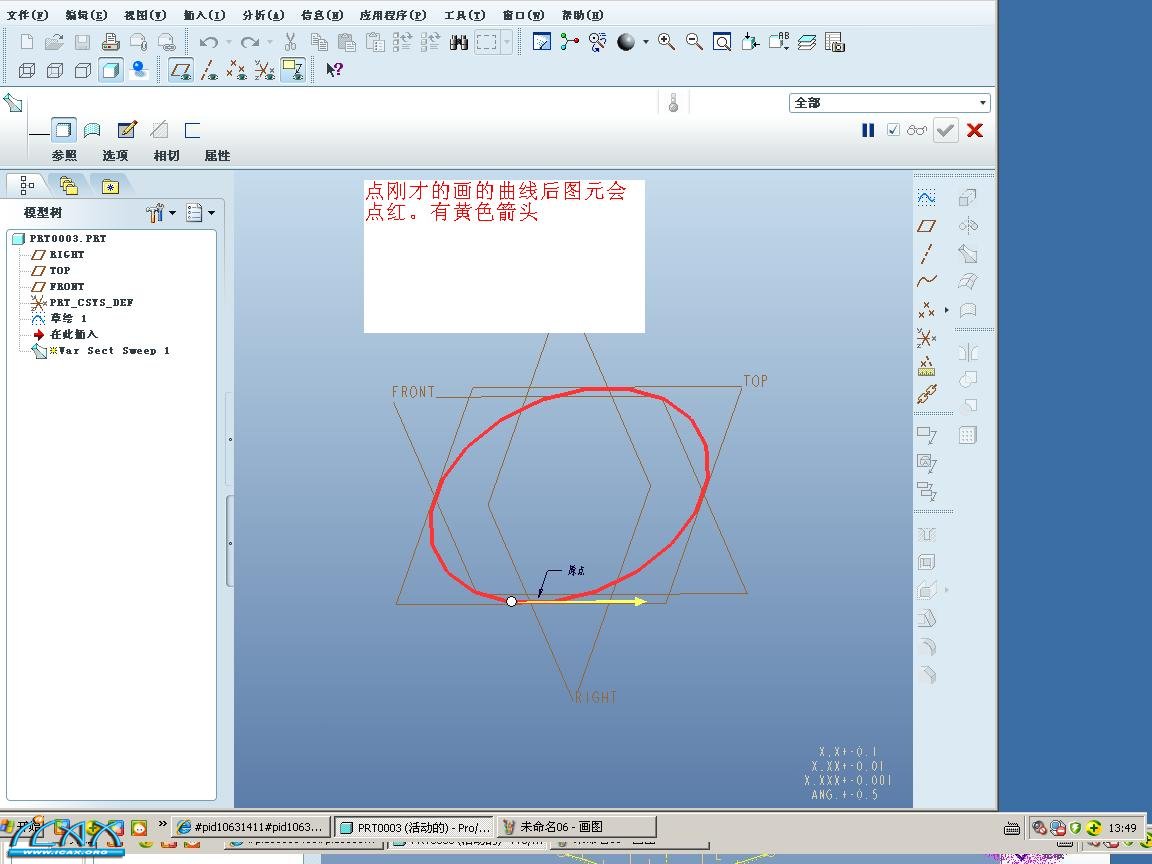
Task: Open the 参照 references panel
Action: (64, 156)
